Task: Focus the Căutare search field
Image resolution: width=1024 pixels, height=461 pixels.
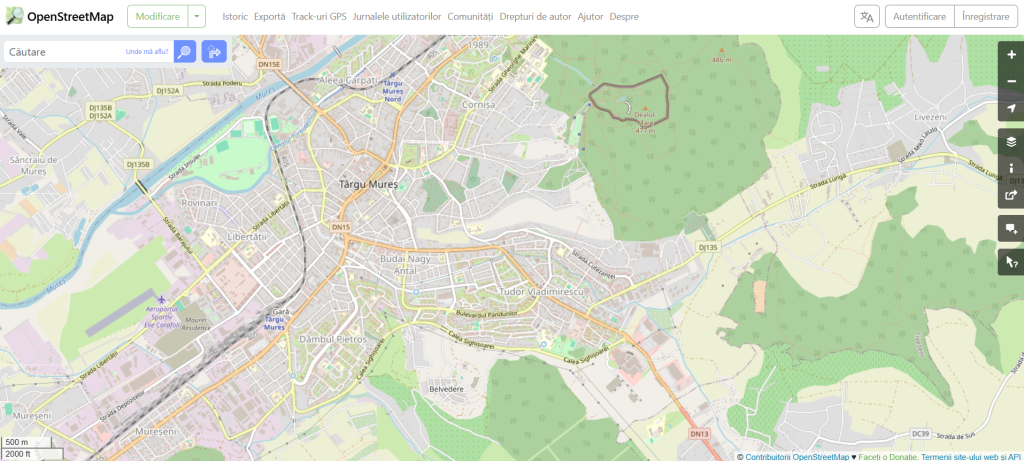Action: 62,52
